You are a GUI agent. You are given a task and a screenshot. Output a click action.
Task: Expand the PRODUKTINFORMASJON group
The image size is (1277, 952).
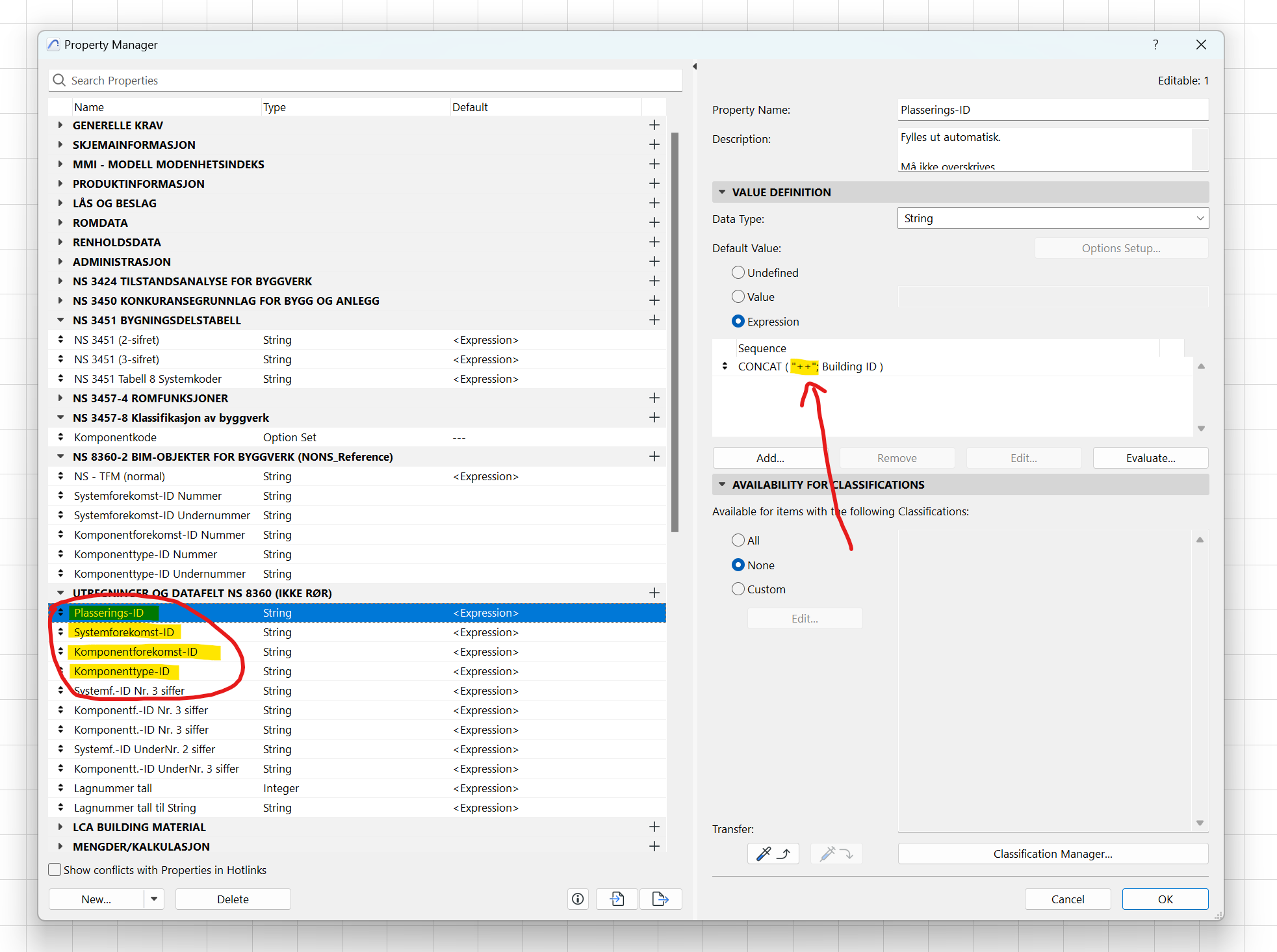[x=60, y=183]
